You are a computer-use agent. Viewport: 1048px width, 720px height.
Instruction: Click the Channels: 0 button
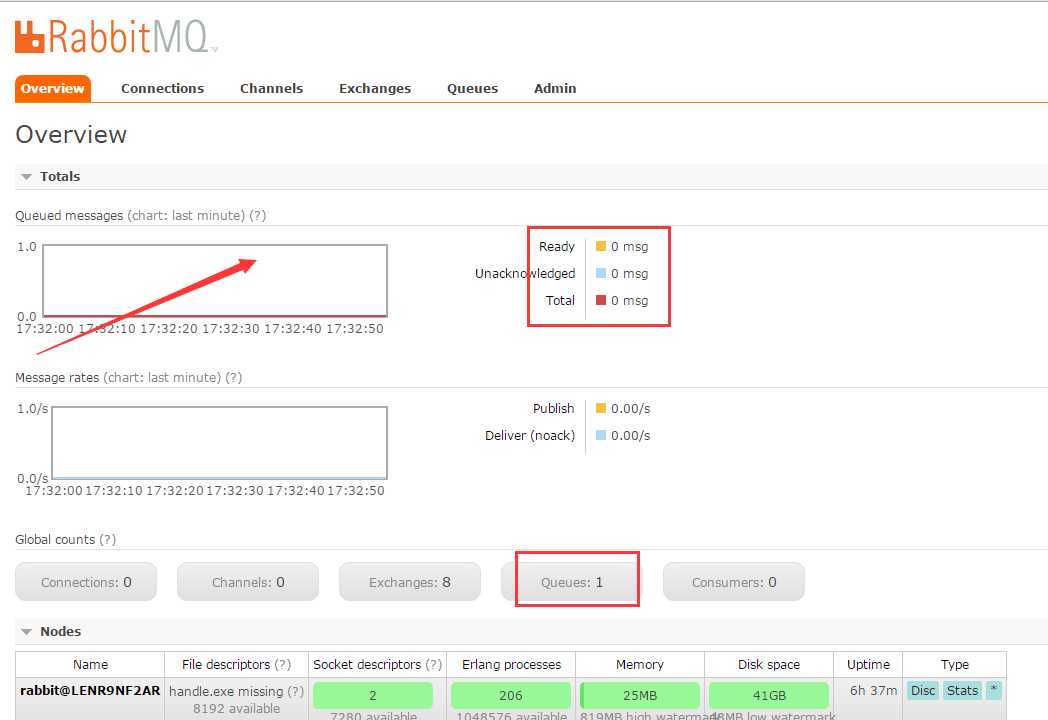click(248, 582)
